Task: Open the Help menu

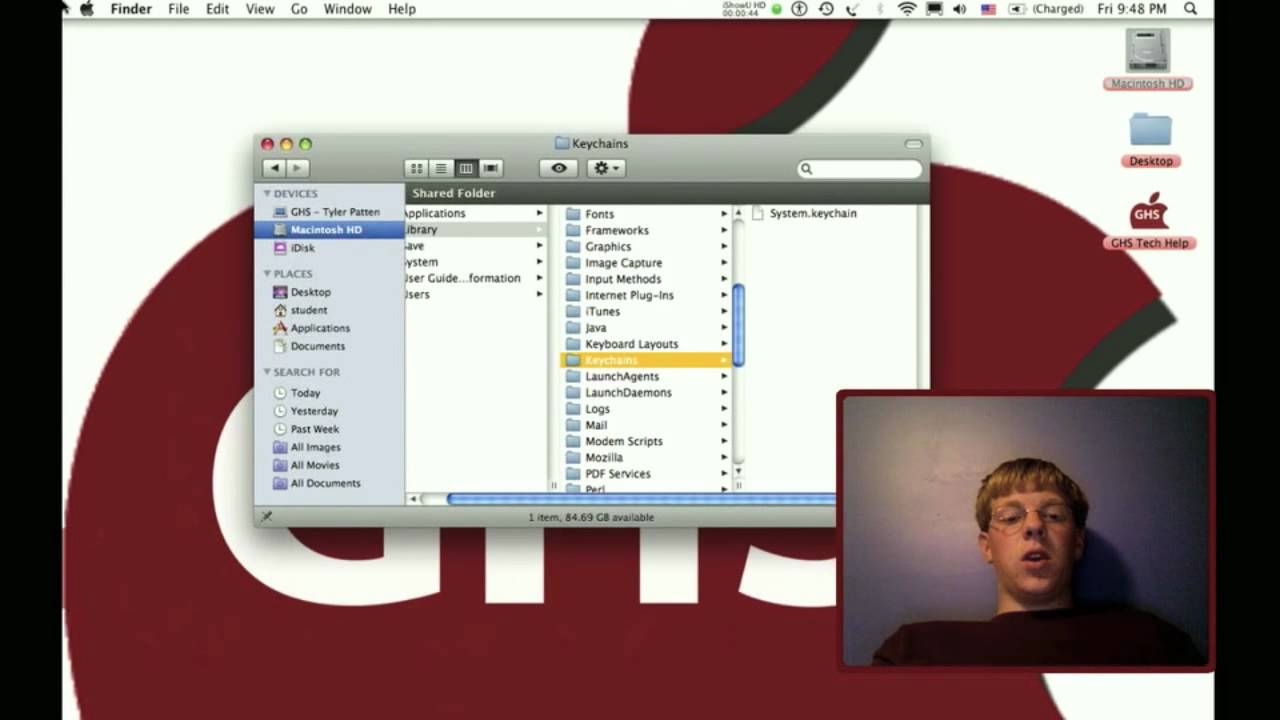Action: [402, 9]
